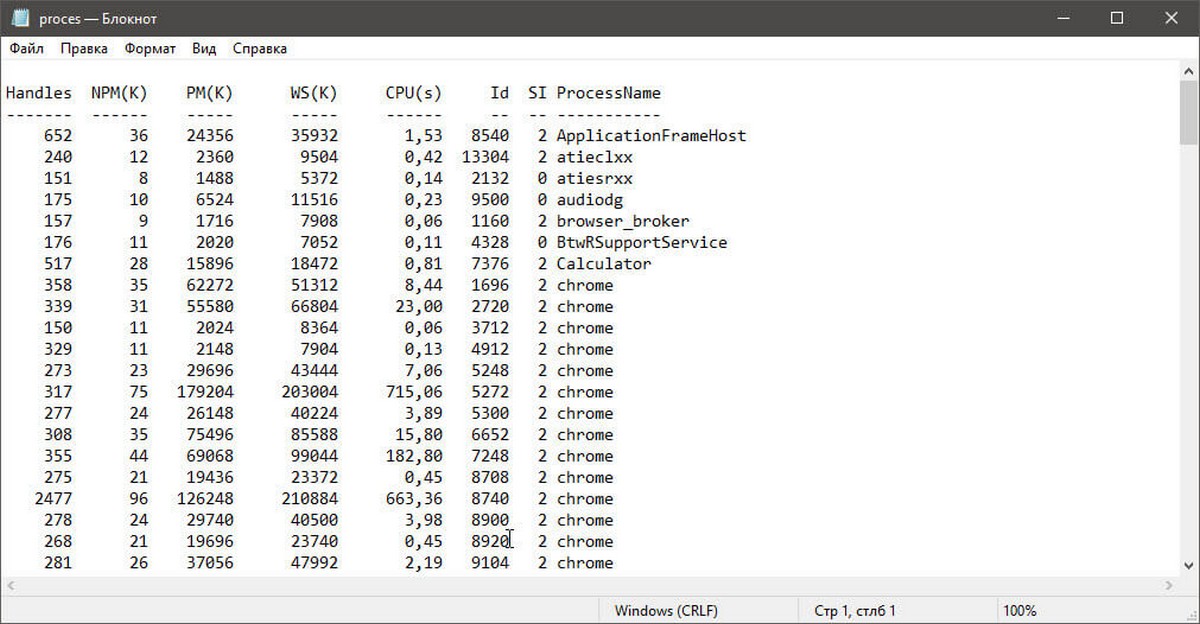Click the 100% zoom status entry
Viewport: 1200px width, 624px height.
[1019, 611]
